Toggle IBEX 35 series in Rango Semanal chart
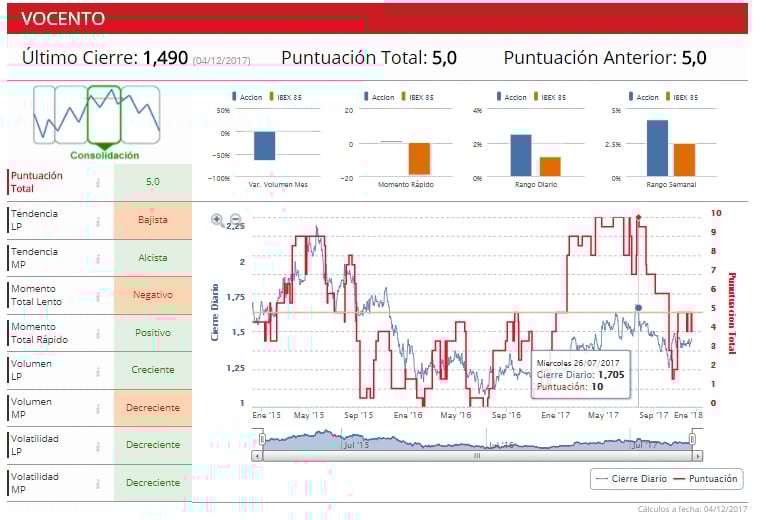 682,97
